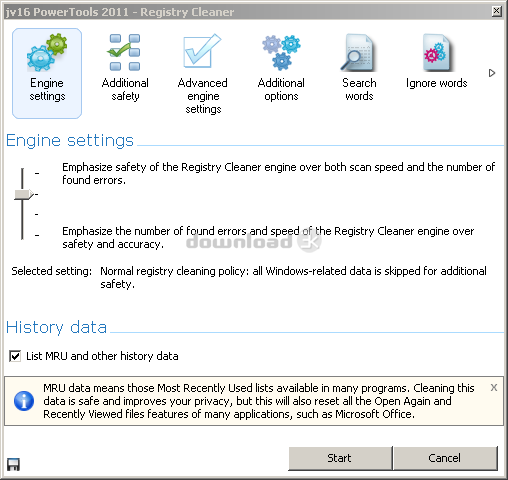Show more tabs with right arrow

(492, 73)
